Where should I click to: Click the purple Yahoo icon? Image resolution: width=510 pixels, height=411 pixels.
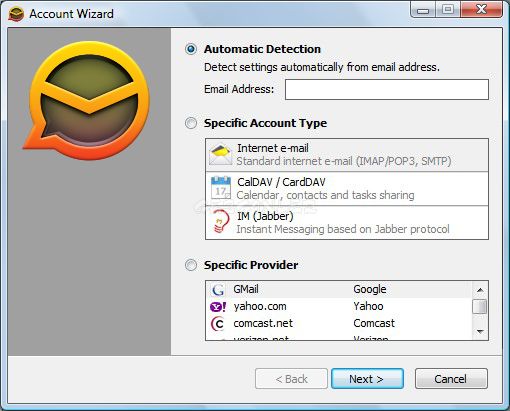pyautogui.click(x=218, y=306)
